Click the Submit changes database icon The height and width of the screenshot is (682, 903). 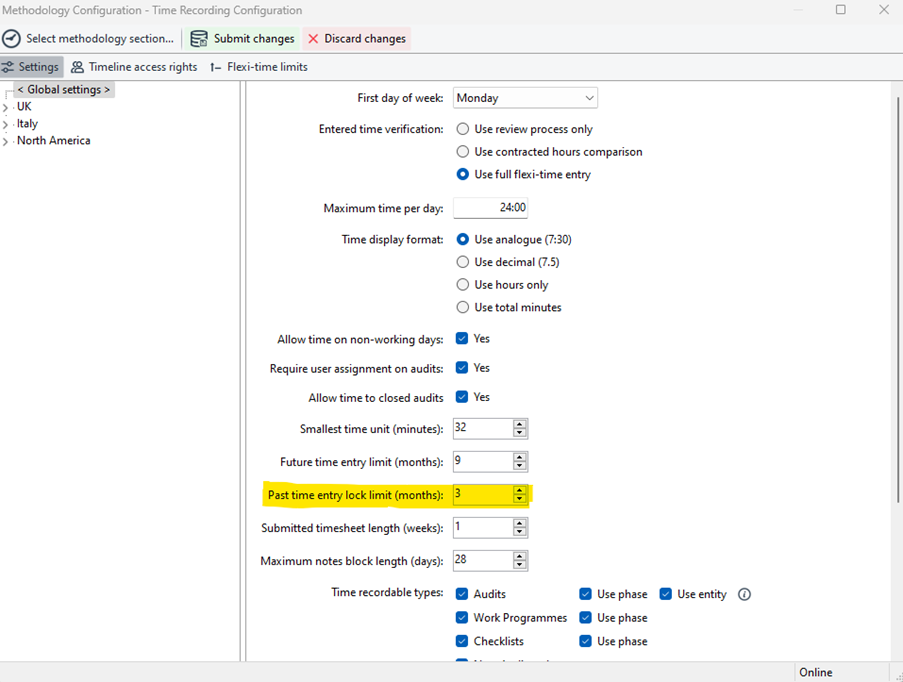pyautogui.click(x=199, y=39)
